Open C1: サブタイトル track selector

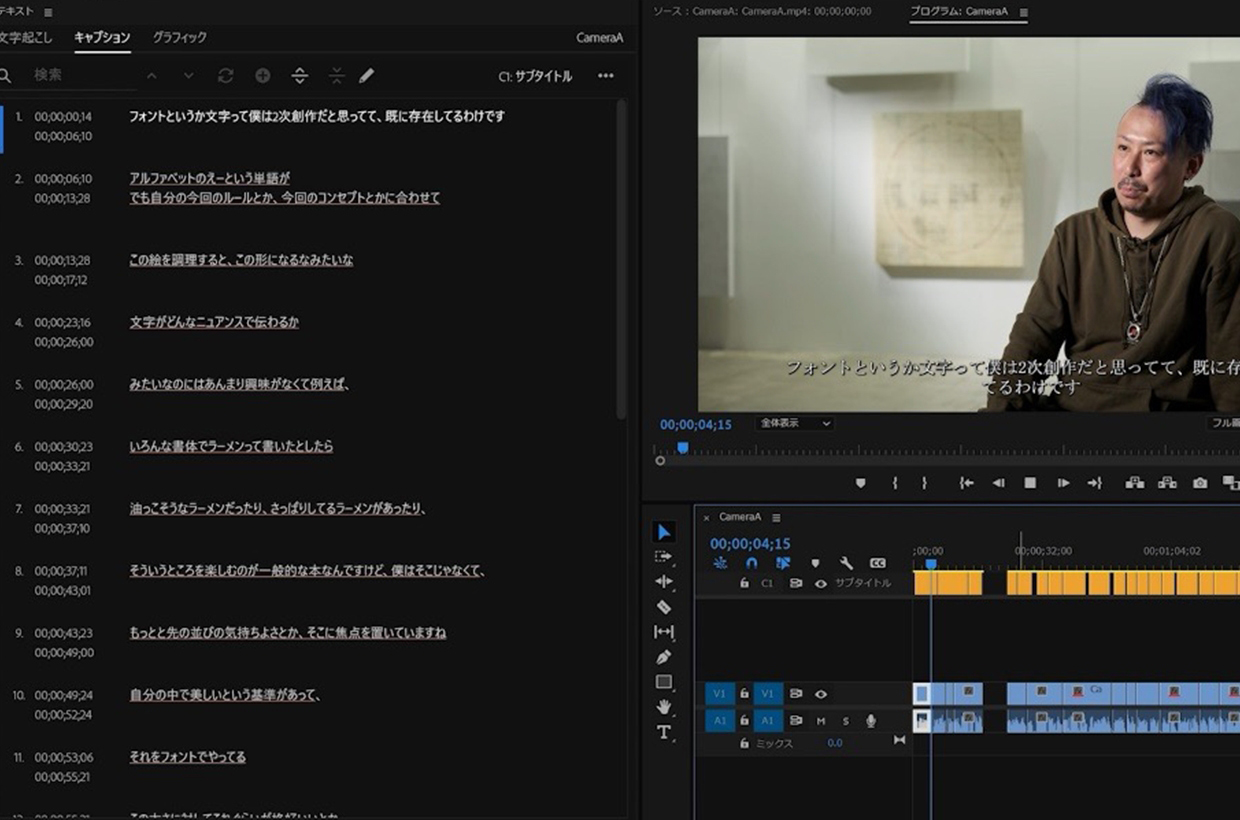pos(535,76)
